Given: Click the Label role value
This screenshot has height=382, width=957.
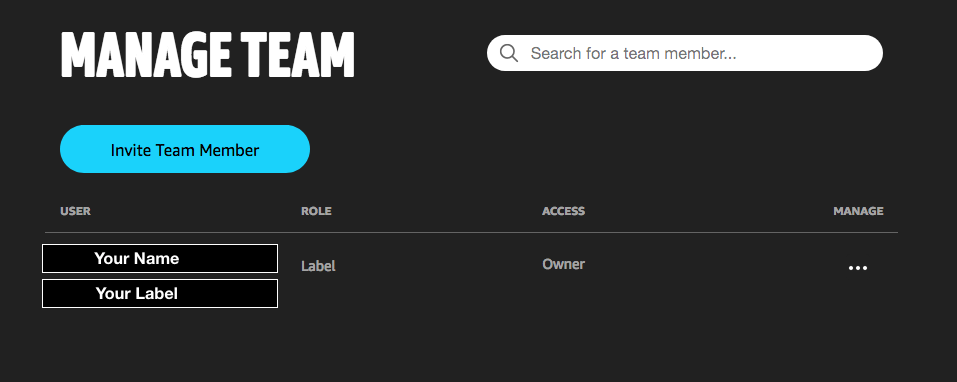Looking at the screenshot, I should pos(318,266).
